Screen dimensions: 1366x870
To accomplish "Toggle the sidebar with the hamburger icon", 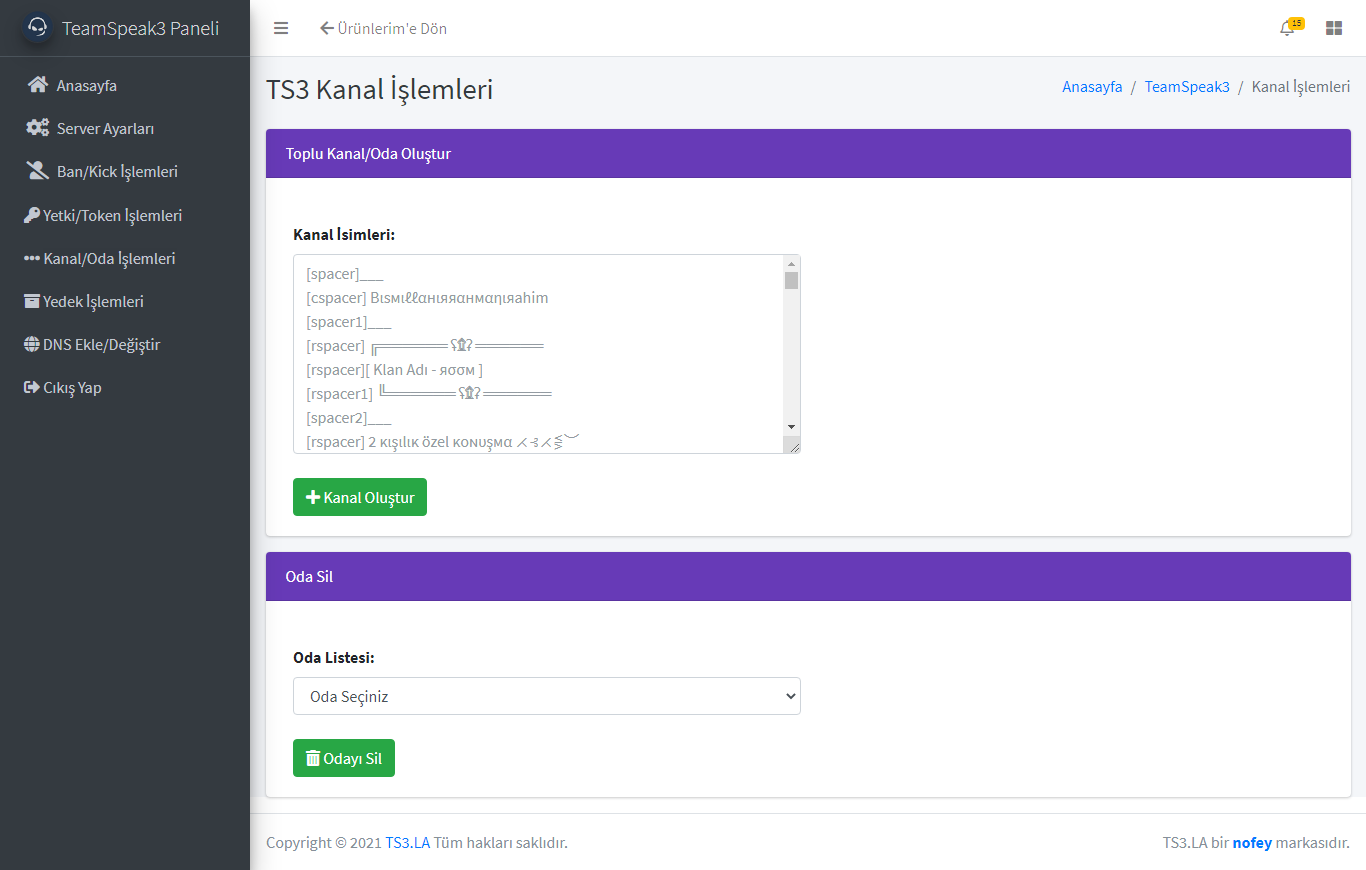I will coord(281,28).
